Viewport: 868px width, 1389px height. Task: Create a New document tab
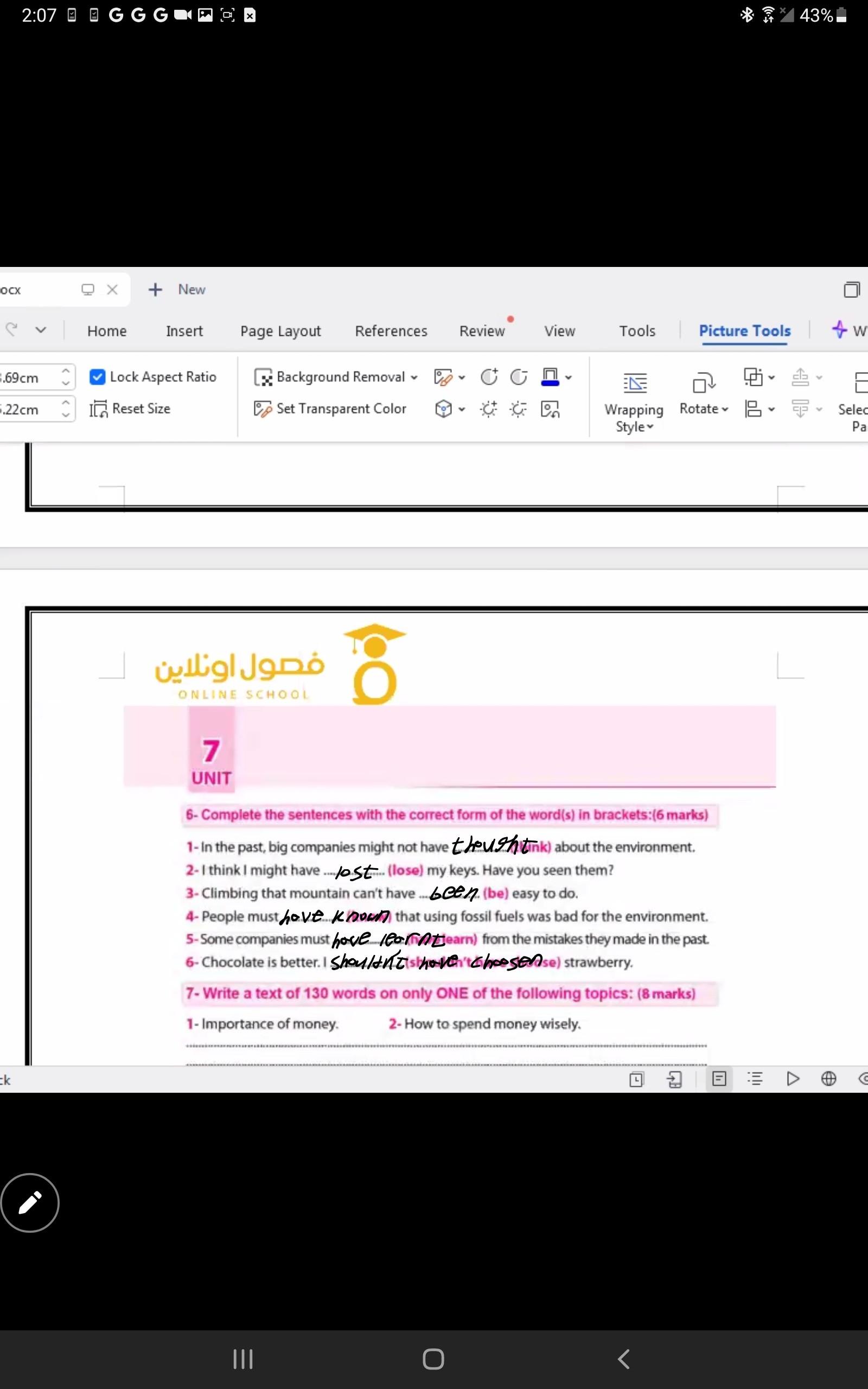[177, 290]
